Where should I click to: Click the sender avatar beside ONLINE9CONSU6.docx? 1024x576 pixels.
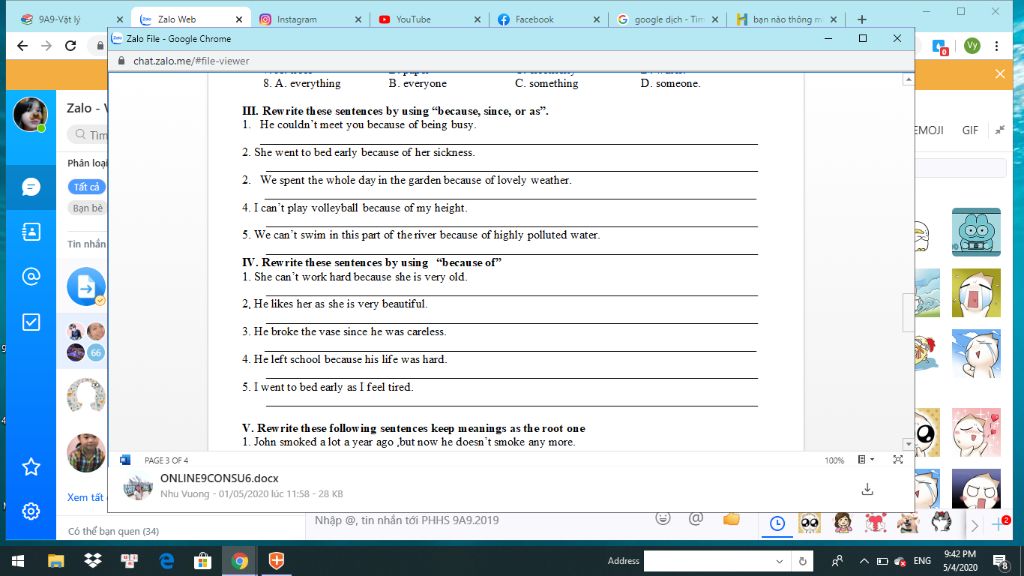pos(138,487)
